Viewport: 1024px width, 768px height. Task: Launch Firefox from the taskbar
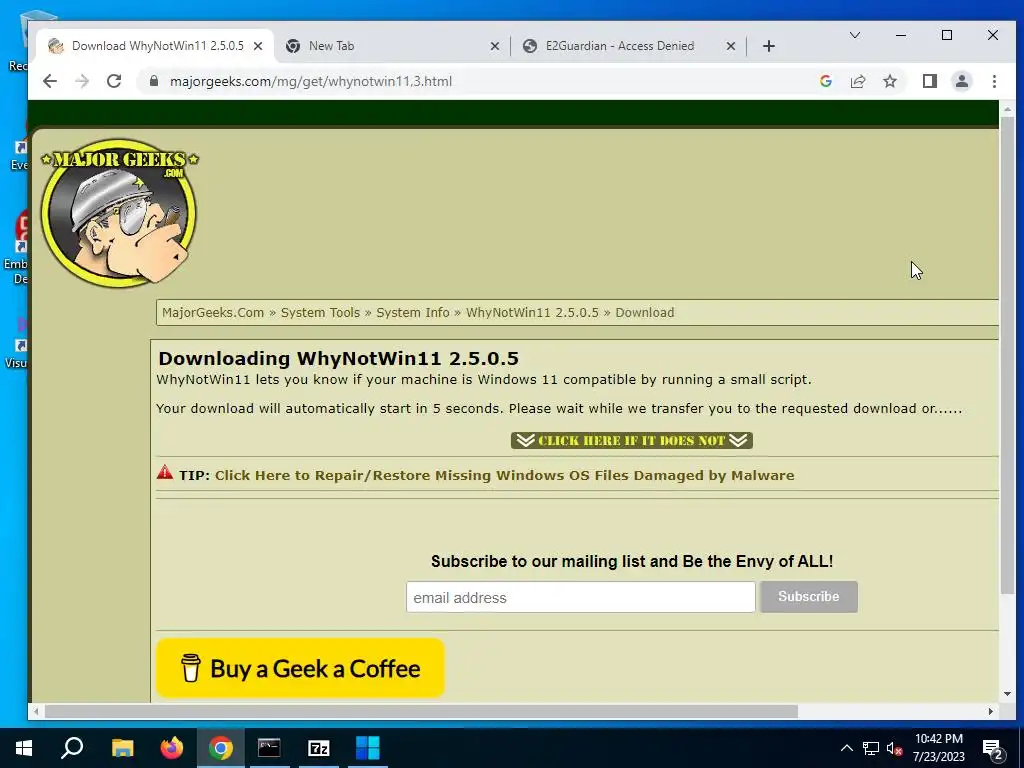coord(172,748)
